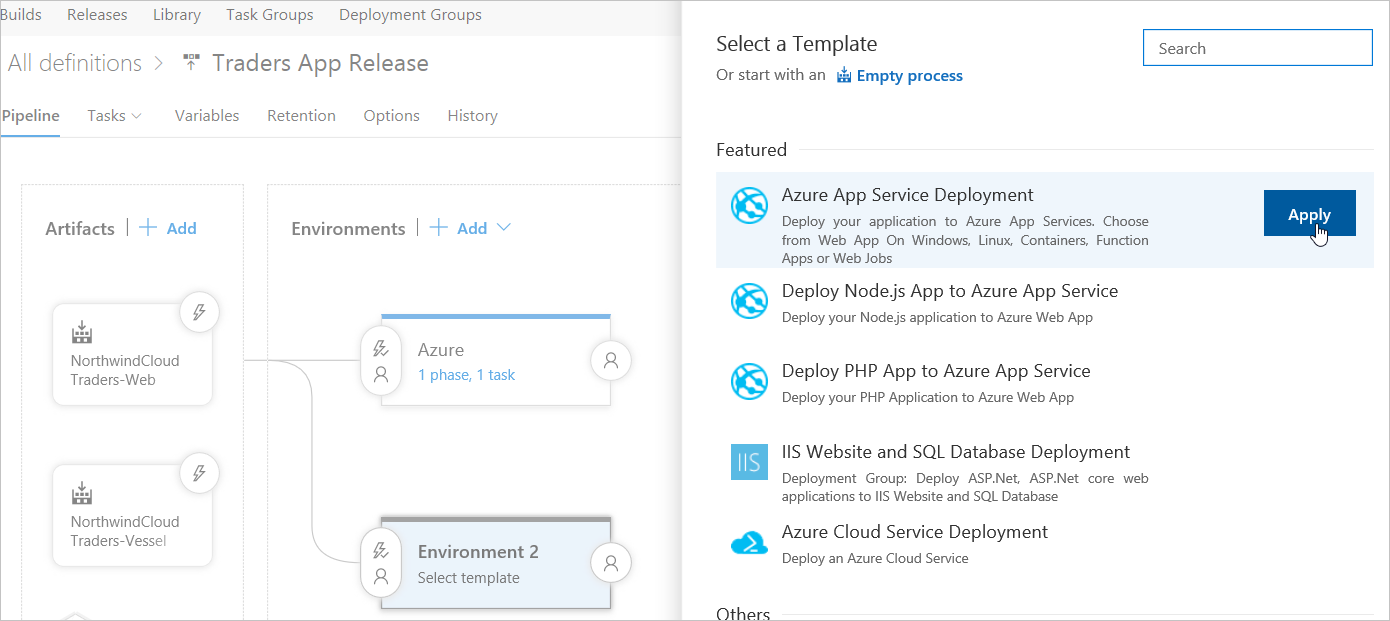Click the Traders App Release title
1390x621 pixels.
[x=320, y=63]
